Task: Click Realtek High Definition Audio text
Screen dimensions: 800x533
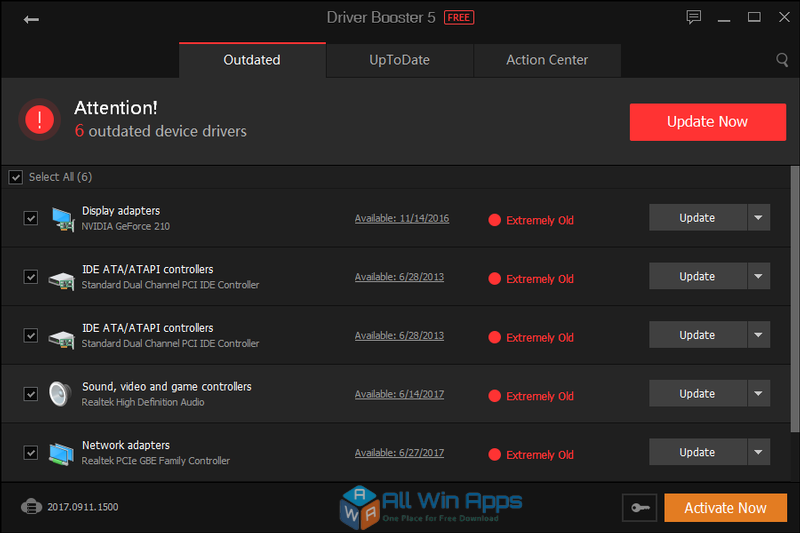Action: click(x=143, y=402)
